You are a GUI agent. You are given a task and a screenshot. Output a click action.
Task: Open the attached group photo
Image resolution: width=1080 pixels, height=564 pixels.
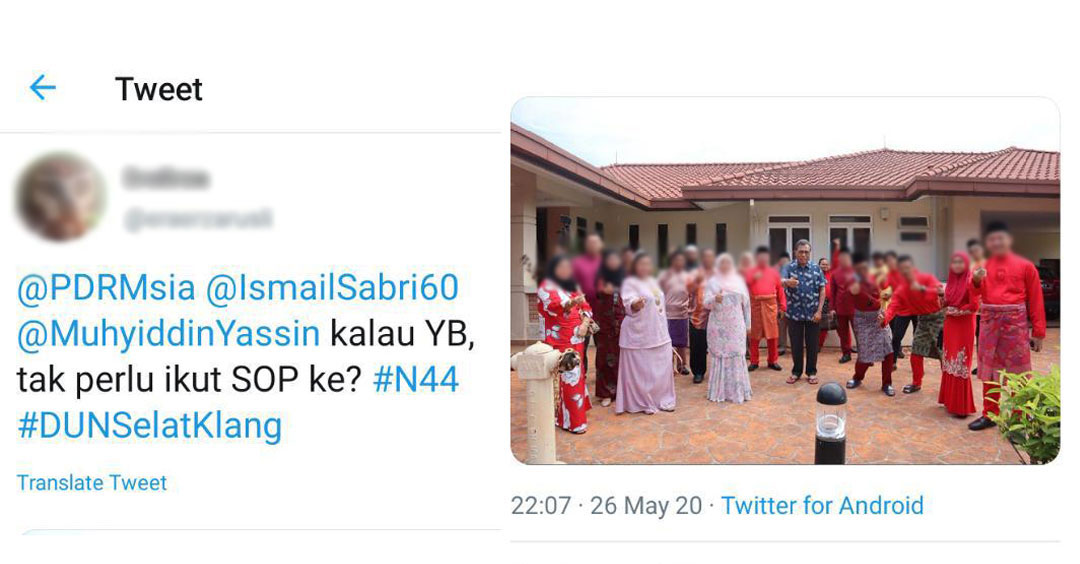785,280
